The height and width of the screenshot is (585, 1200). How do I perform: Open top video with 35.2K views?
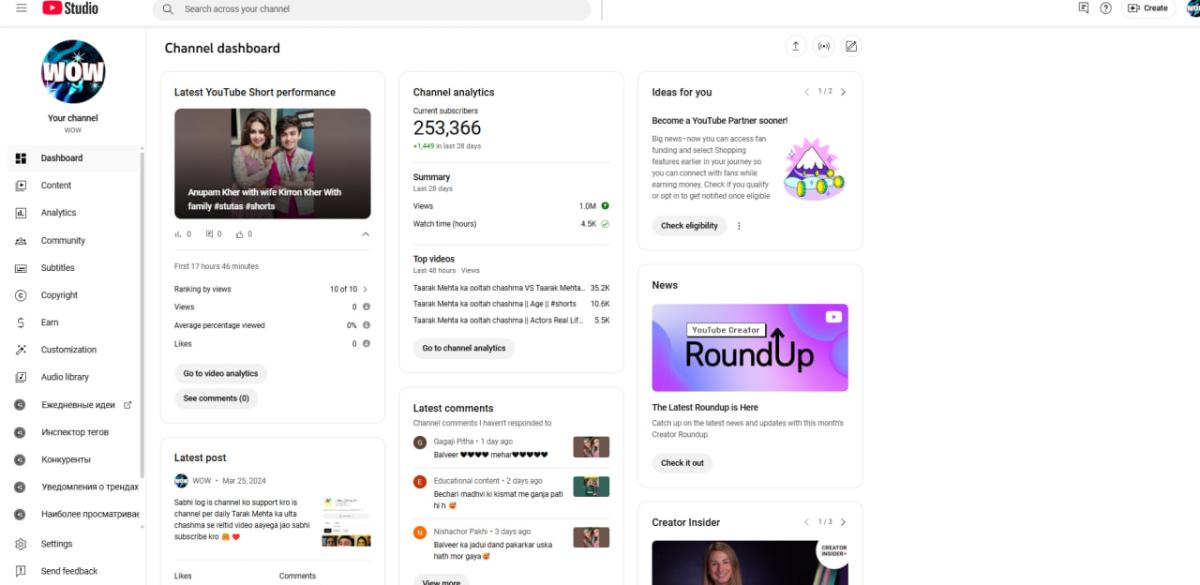511,287
